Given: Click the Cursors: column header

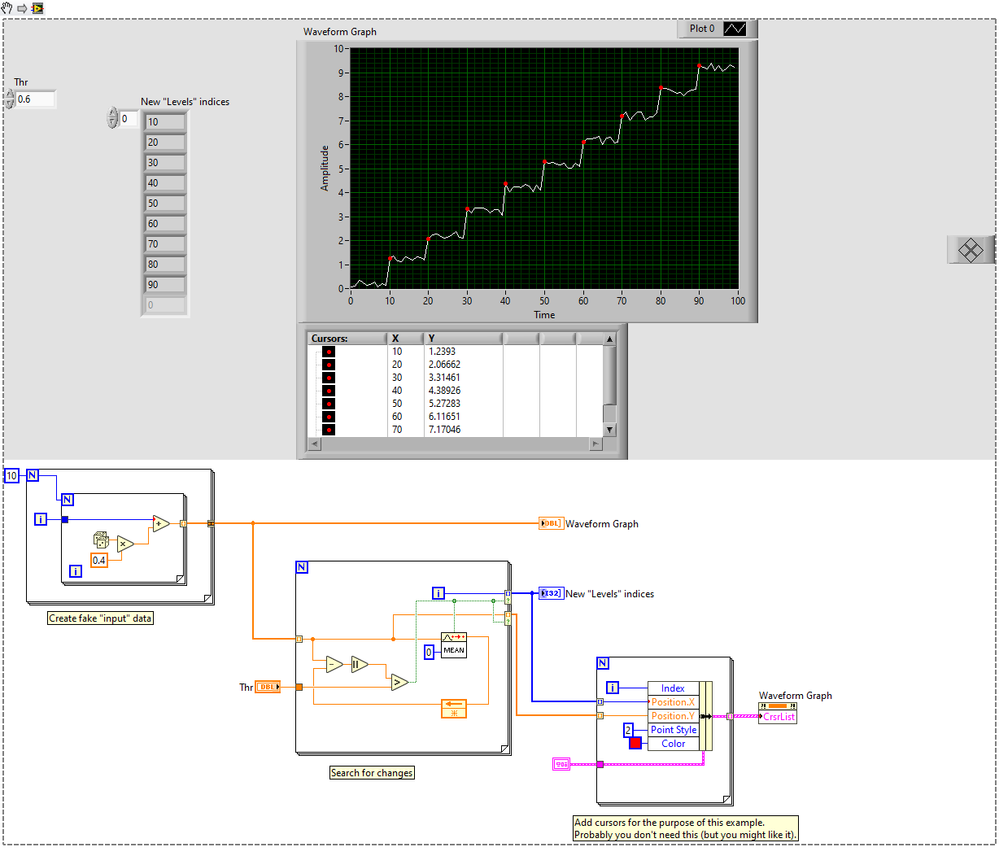Looking at the screenshot, I should (347, 339).
